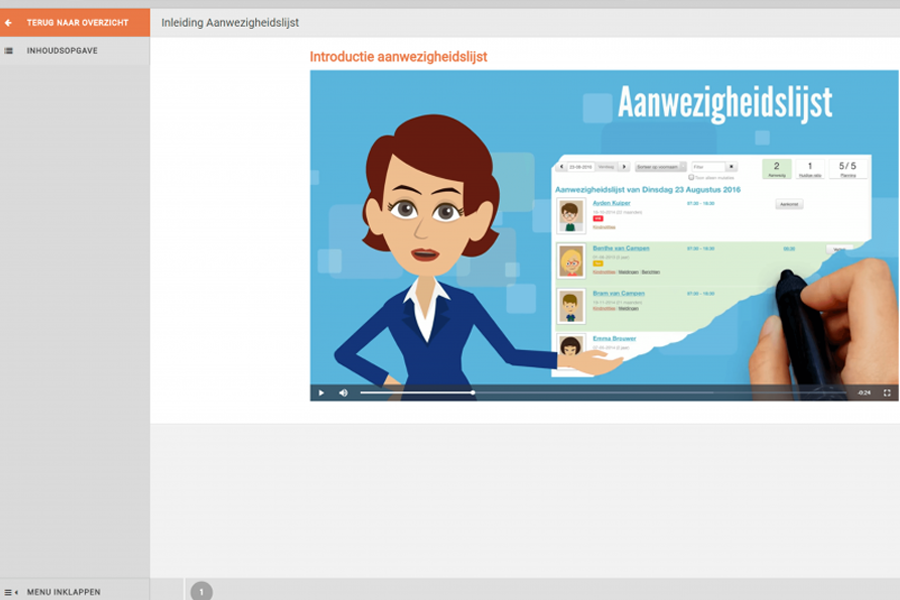Go to page 1 indicator
The height and width of the screenshot is (600, 900).
[x=201, y=592]
